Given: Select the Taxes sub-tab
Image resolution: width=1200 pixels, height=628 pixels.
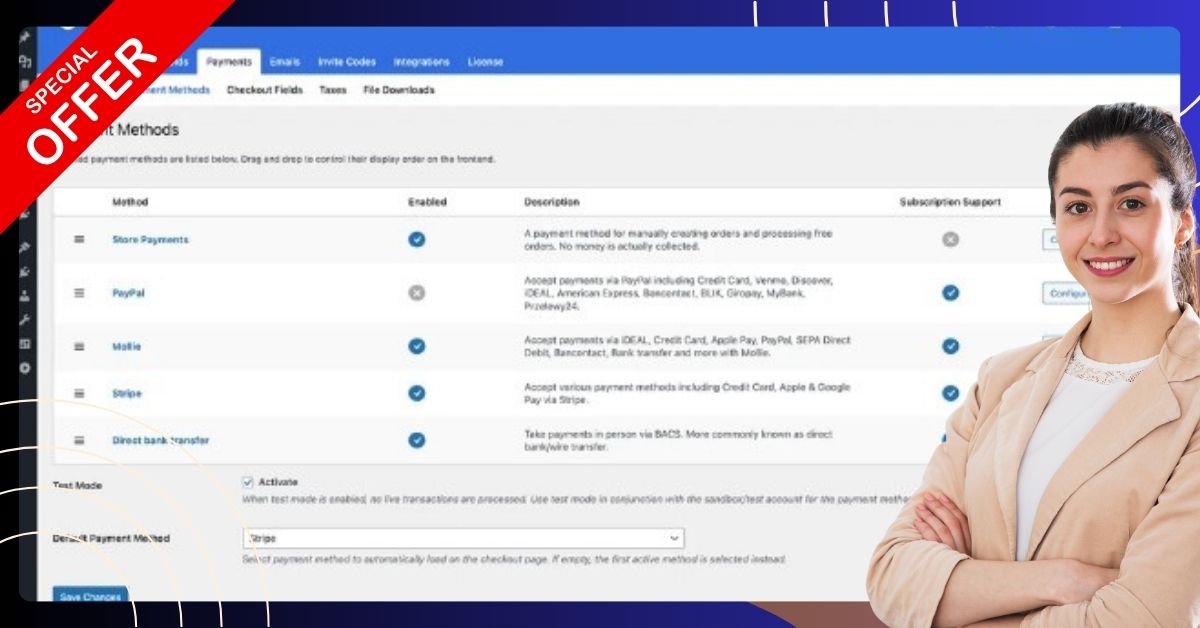Looking at the screenshot, I should point(333,90).
